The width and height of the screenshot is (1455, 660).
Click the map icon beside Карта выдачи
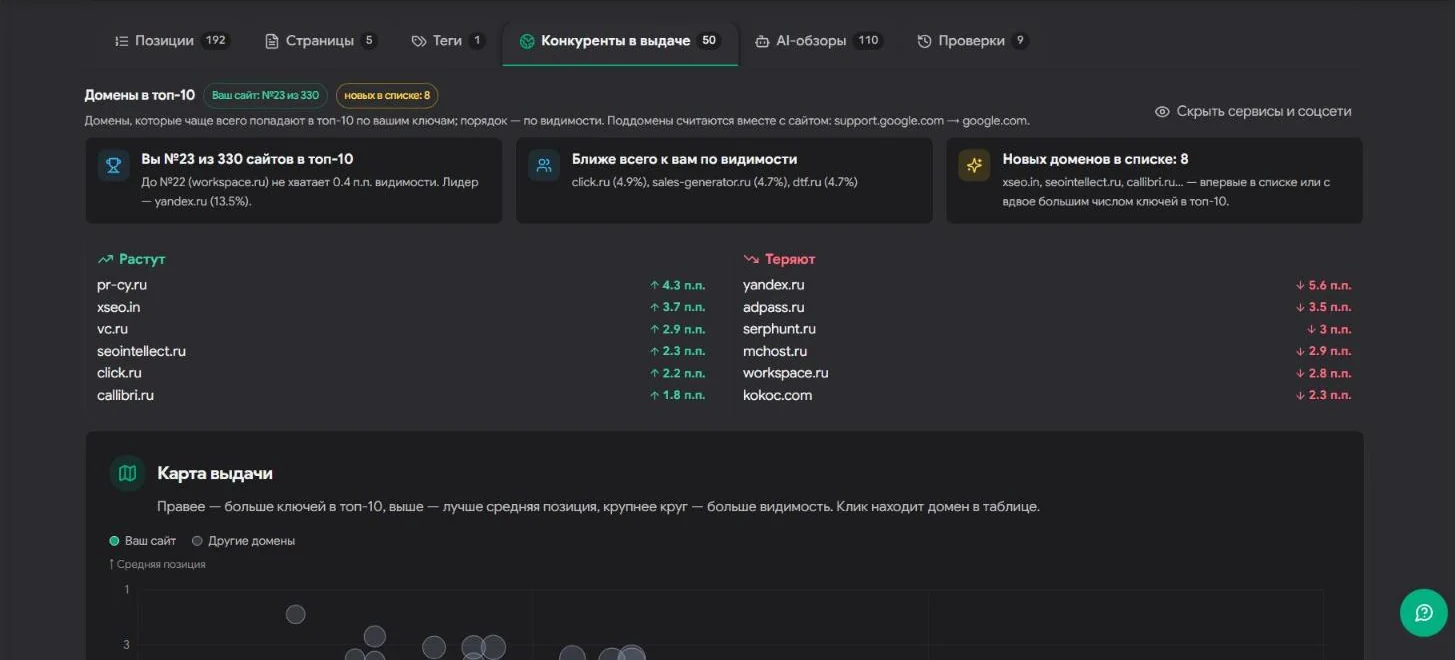(127, 473)
